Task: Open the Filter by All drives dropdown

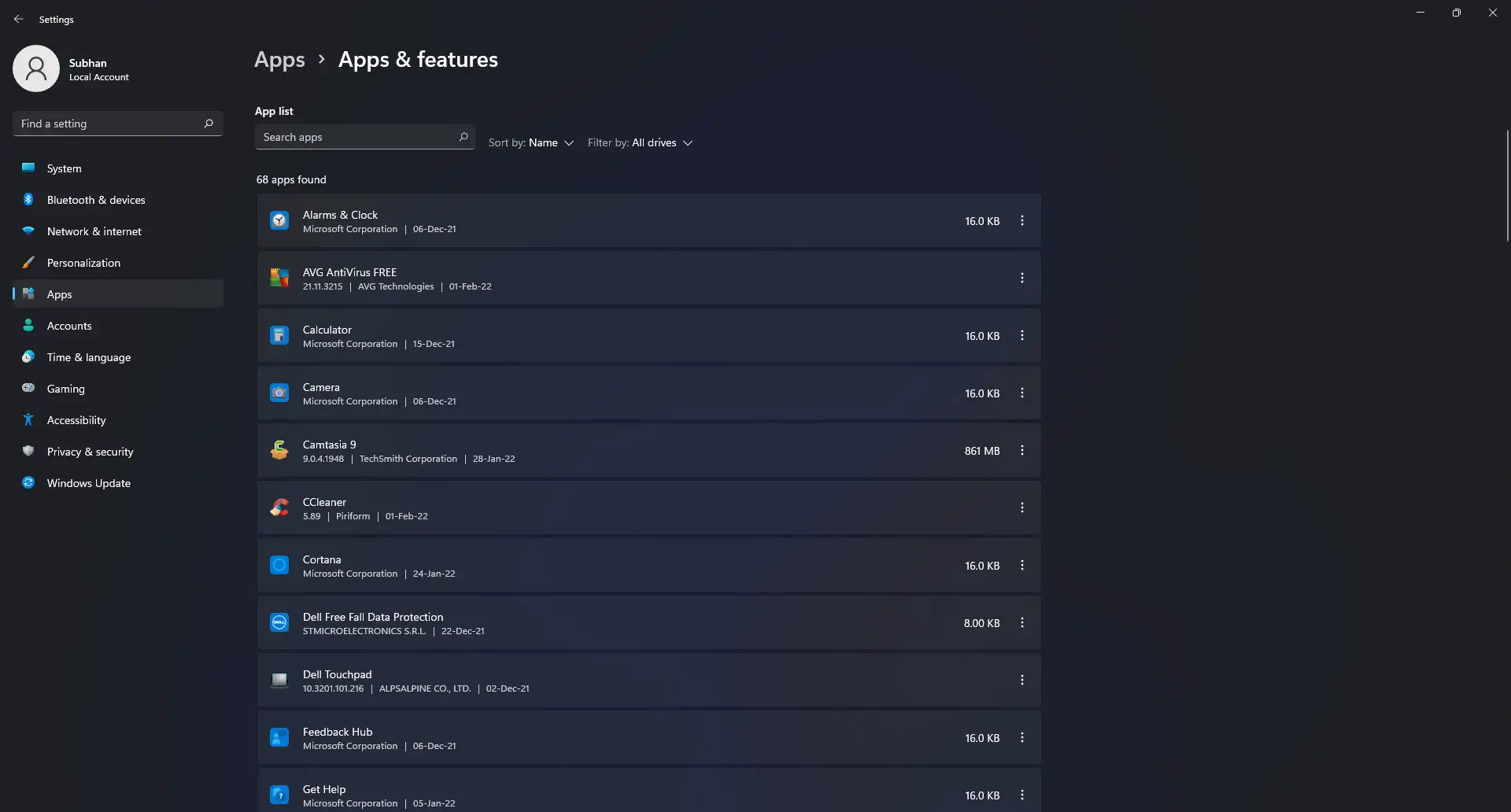Action: [640, 143]
